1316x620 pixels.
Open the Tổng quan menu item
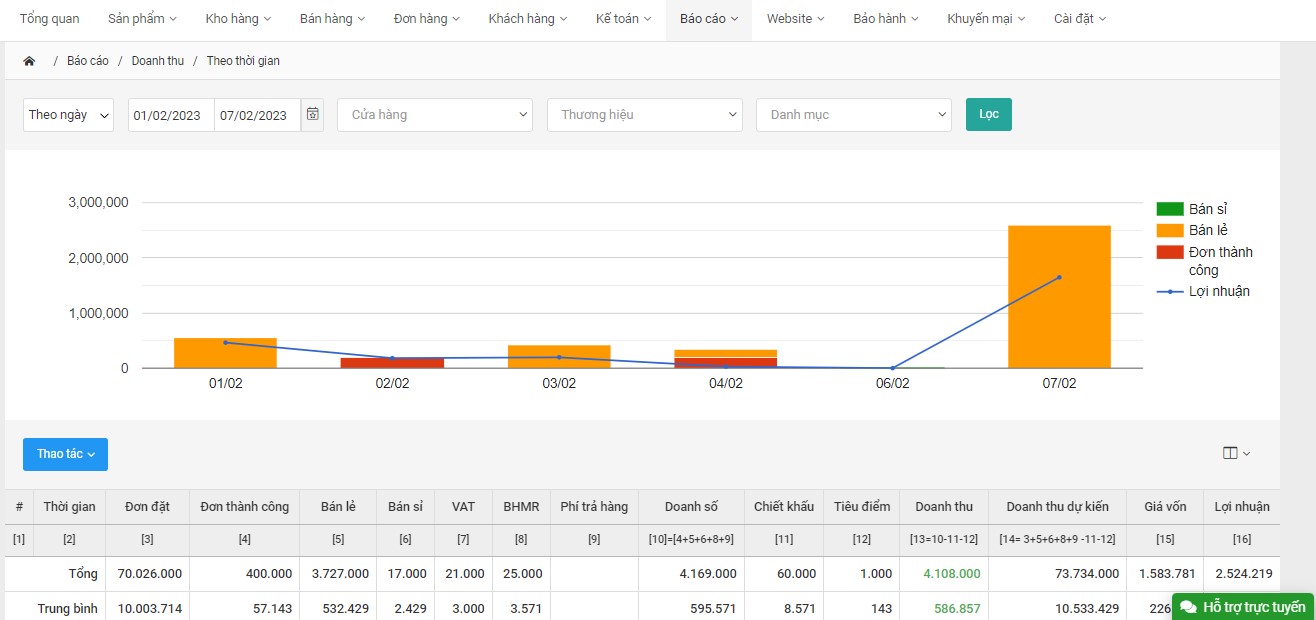tap(49, 19)
